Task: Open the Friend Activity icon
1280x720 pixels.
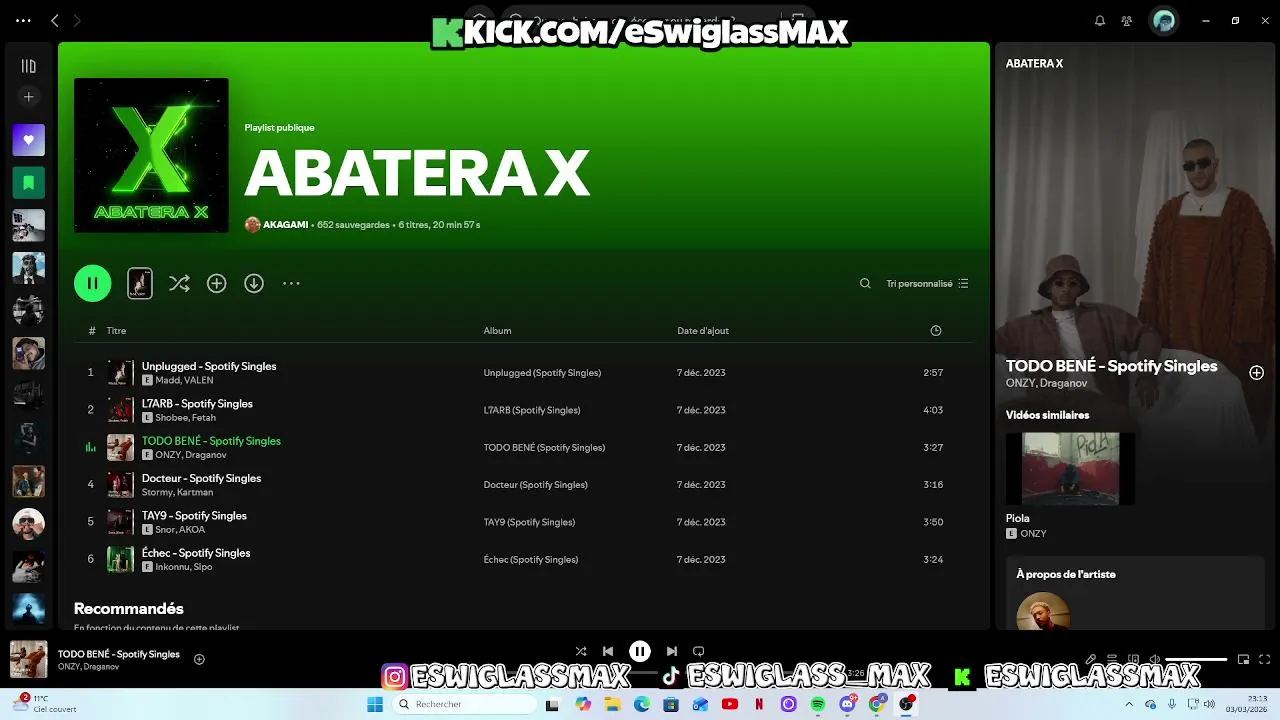Action: pyautogui.click(x=1127, y=20)
